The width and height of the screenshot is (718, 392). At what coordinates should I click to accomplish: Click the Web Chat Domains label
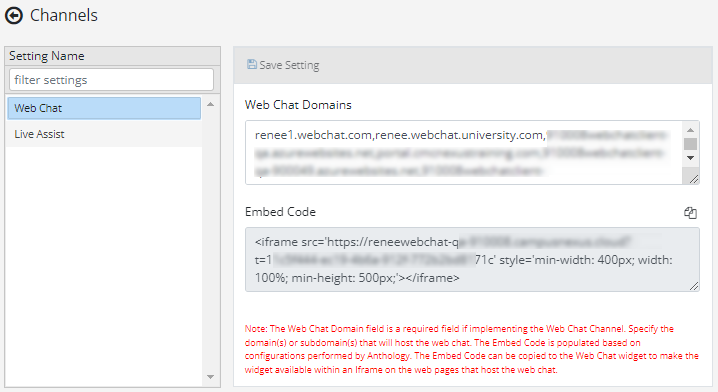click(298, 105)
